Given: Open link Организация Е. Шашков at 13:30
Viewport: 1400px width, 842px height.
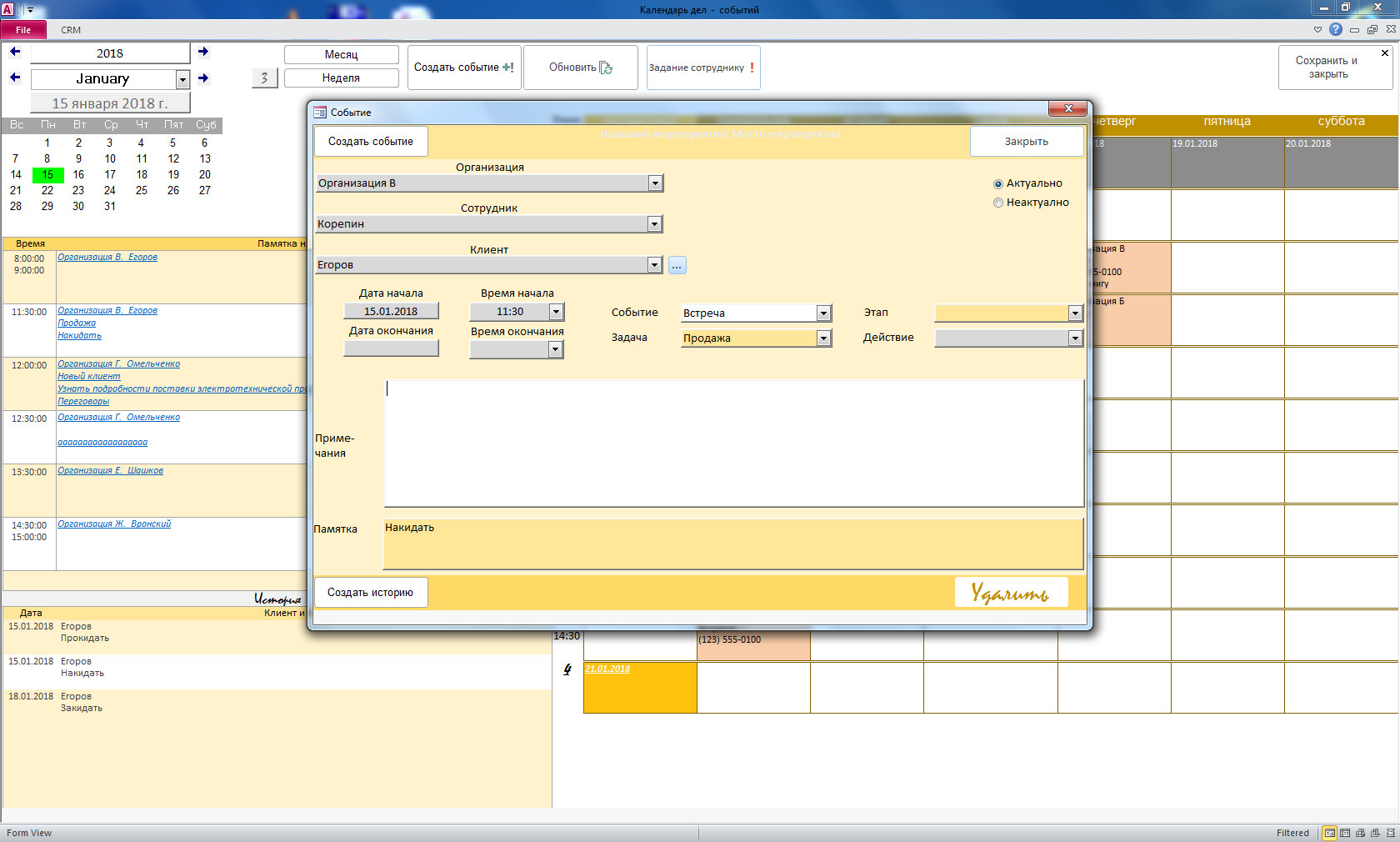Looking at the screenshot, I should [x=110, y=471].
